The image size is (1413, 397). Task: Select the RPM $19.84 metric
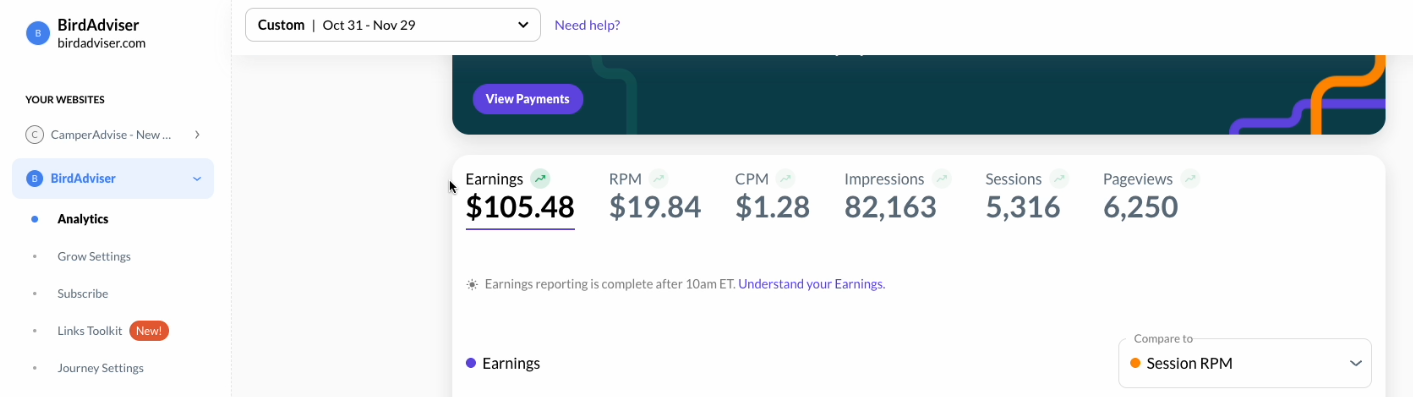[655, 196]
